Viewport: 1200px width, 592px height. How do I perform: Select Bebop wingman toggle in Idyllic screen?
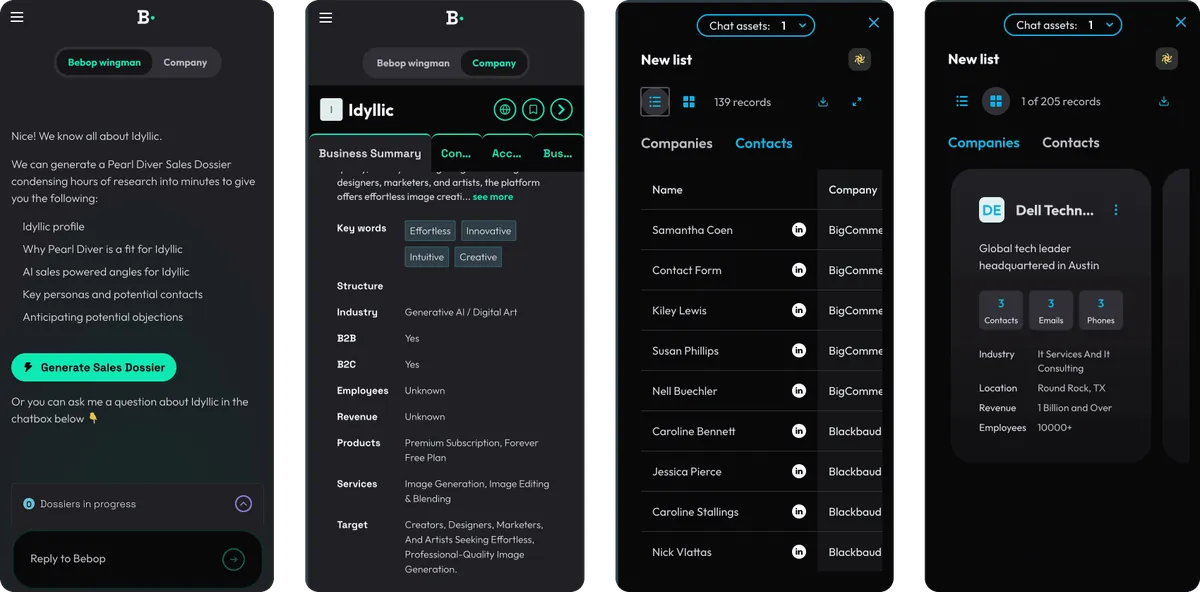413,63
